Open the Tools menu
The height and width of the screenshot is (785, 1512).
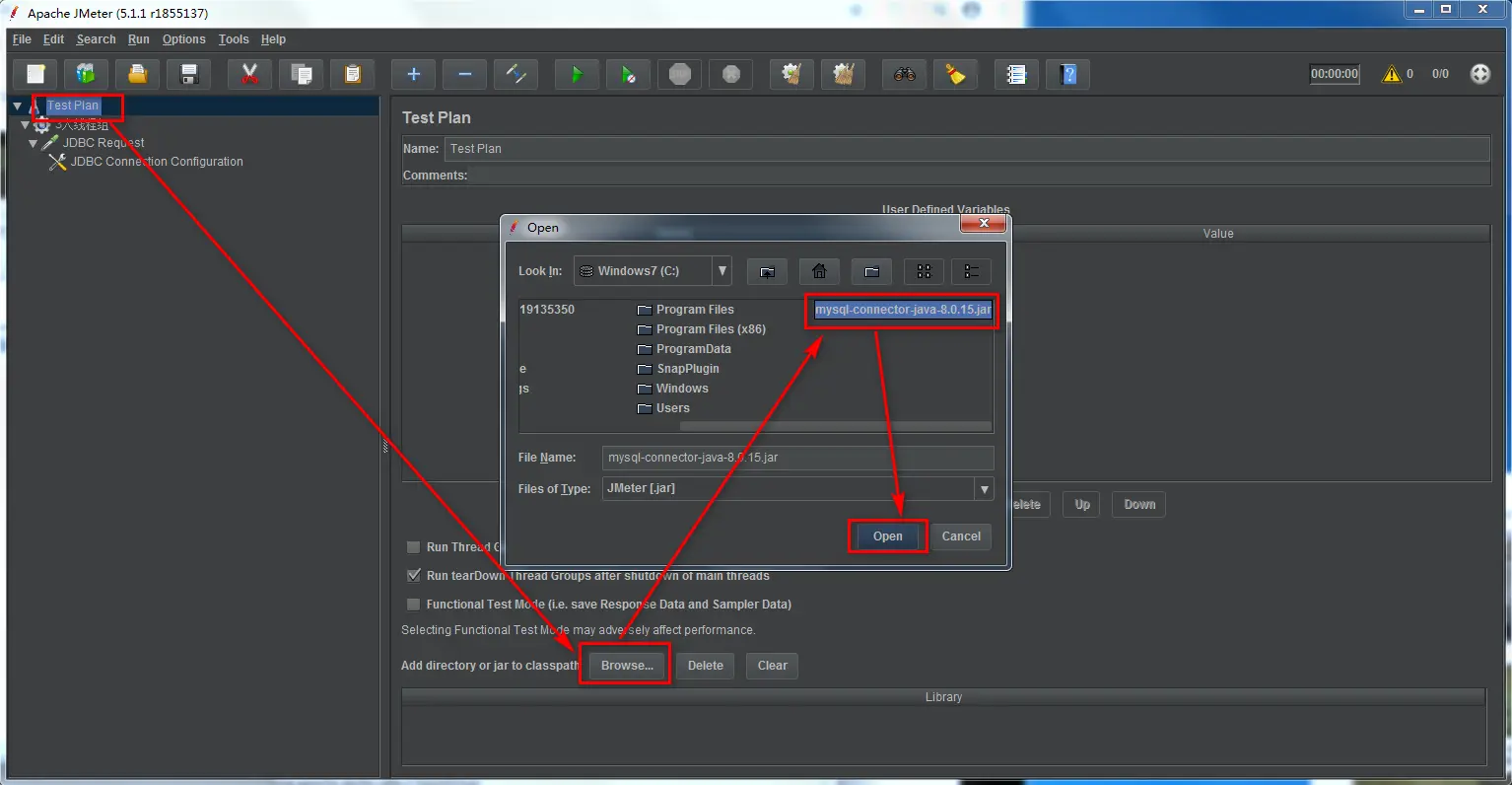(x=234, y=39)
